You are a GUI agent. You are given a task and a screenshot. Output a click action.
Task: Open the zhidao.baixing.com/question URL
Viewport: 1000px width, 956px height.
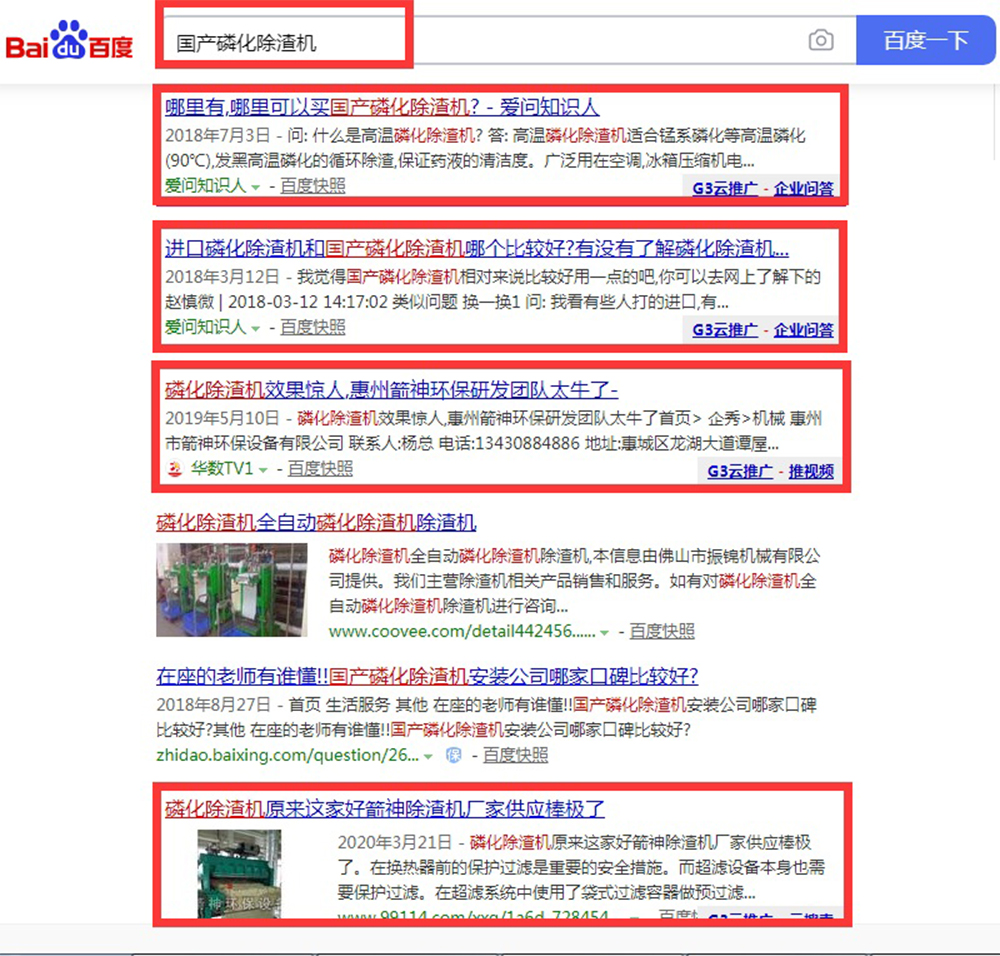point(288,755)
